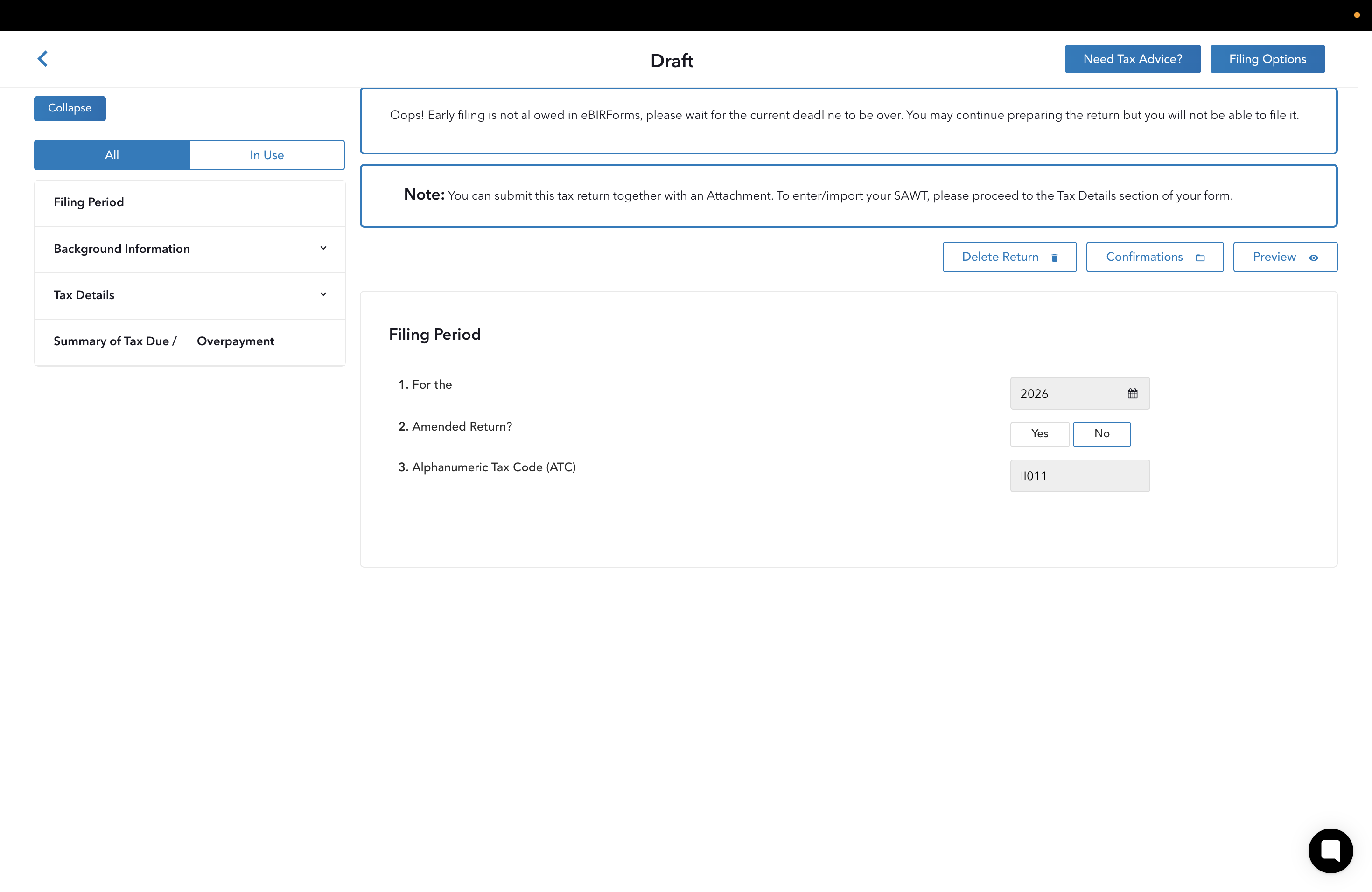Select the All sections tab
This screenshot has height=892, width=1372.
[x=112, y=155]
